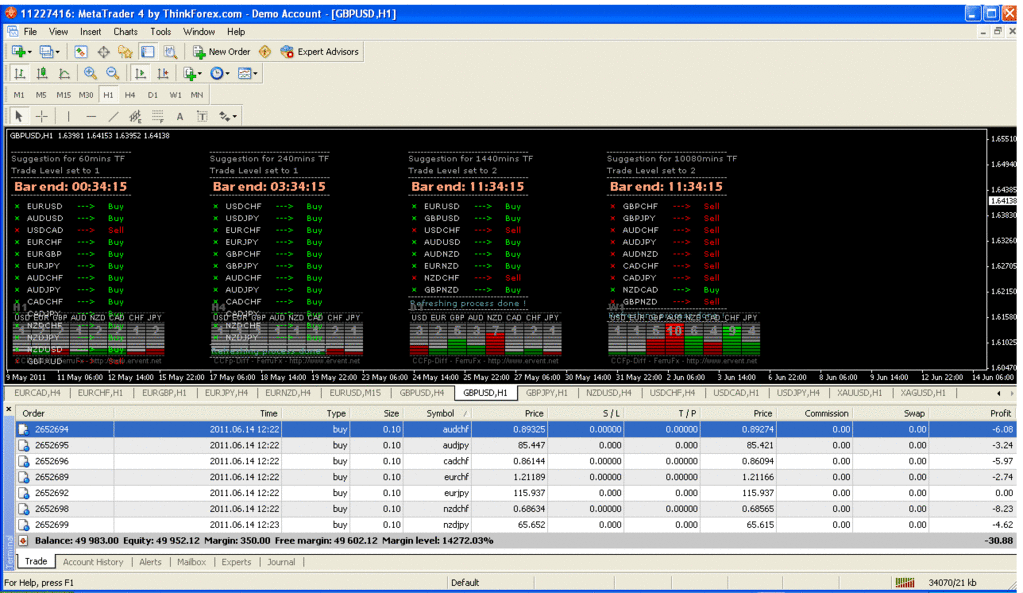This screenshot has width=1023, height=593.
Task: Click the connection status bars icon
Action: click(905, 583)
